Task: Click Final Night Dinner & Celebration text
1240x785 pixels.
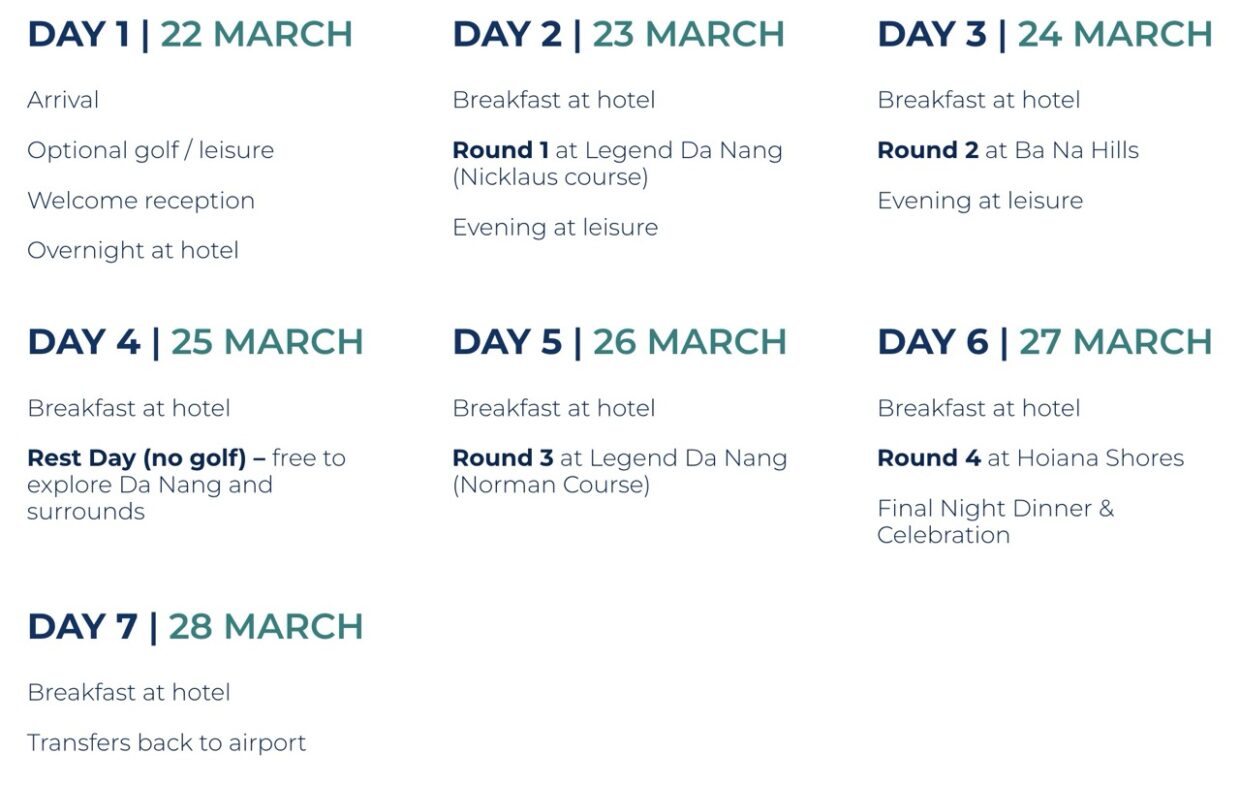Action: tap(995, 522)
